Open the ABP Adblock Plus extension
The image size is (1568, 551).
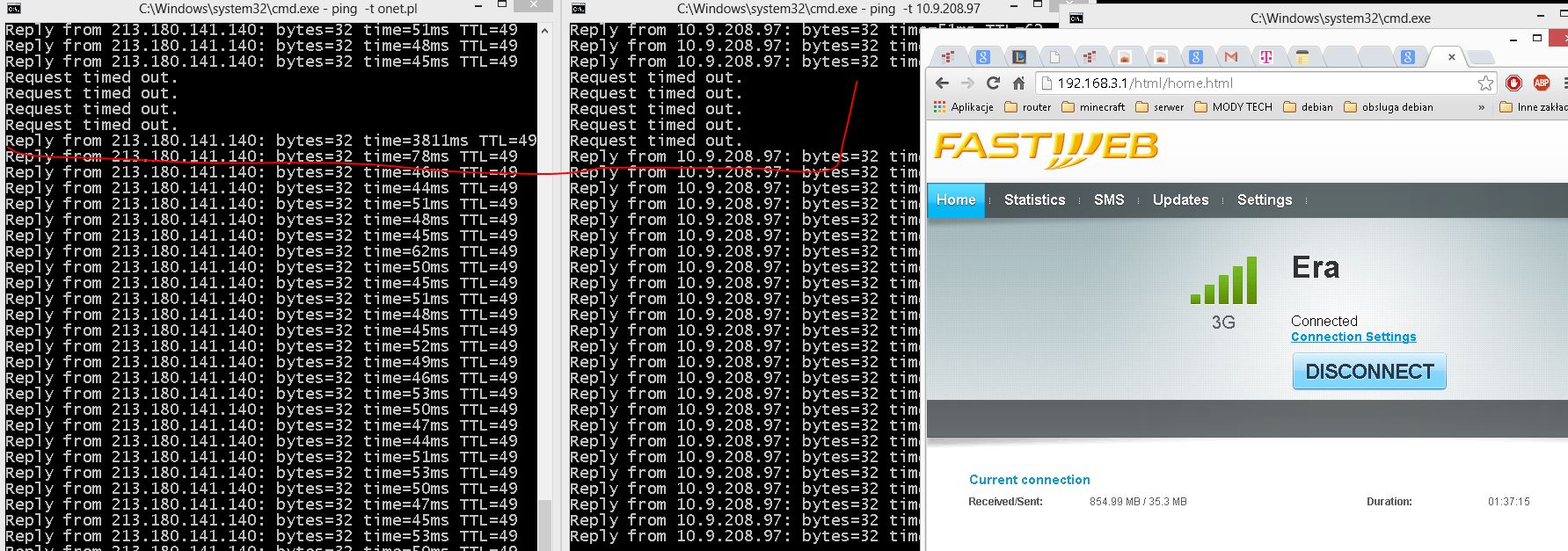tap(1542, 83)
